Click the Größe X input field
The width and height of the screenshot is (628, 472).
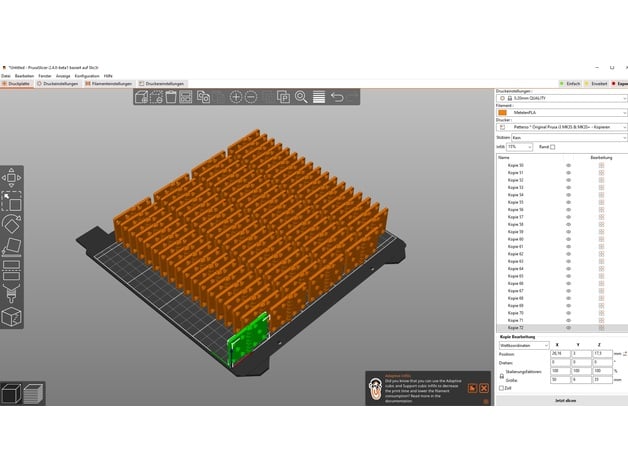click(560, 379)
